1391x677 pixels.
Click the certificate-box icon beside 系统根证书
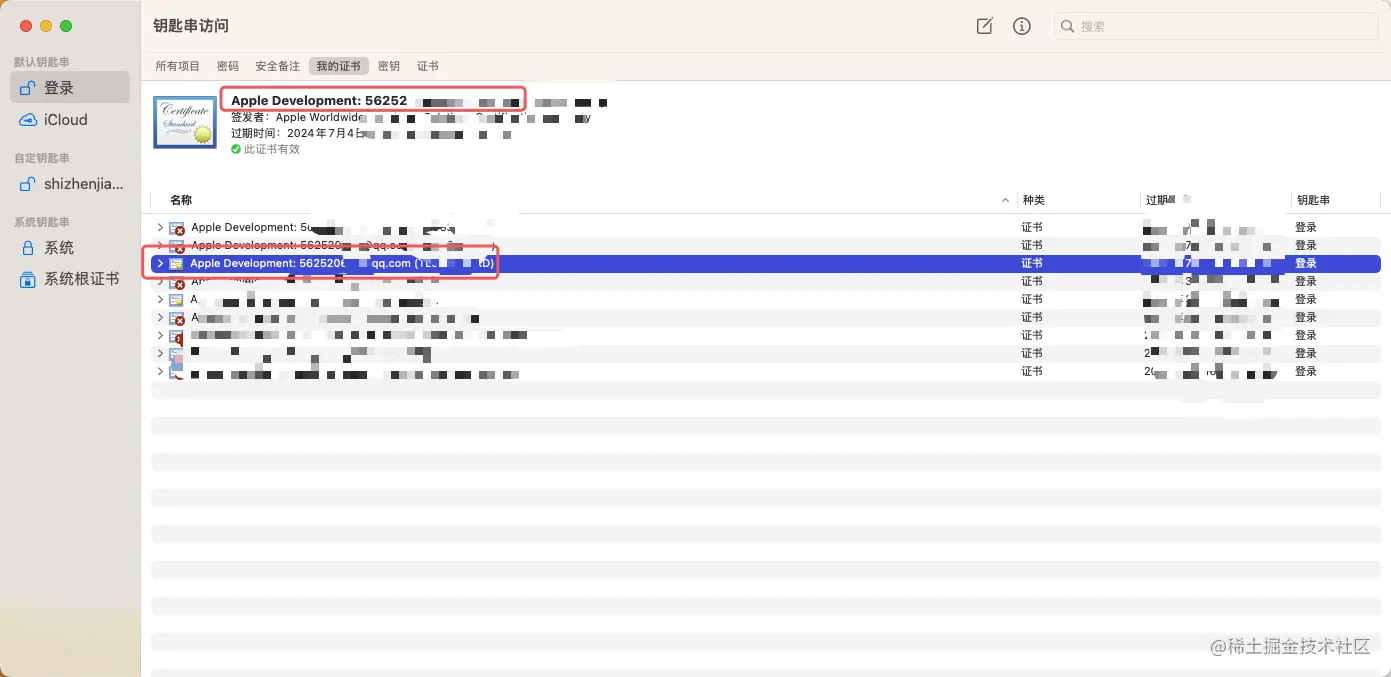[28, 279]
